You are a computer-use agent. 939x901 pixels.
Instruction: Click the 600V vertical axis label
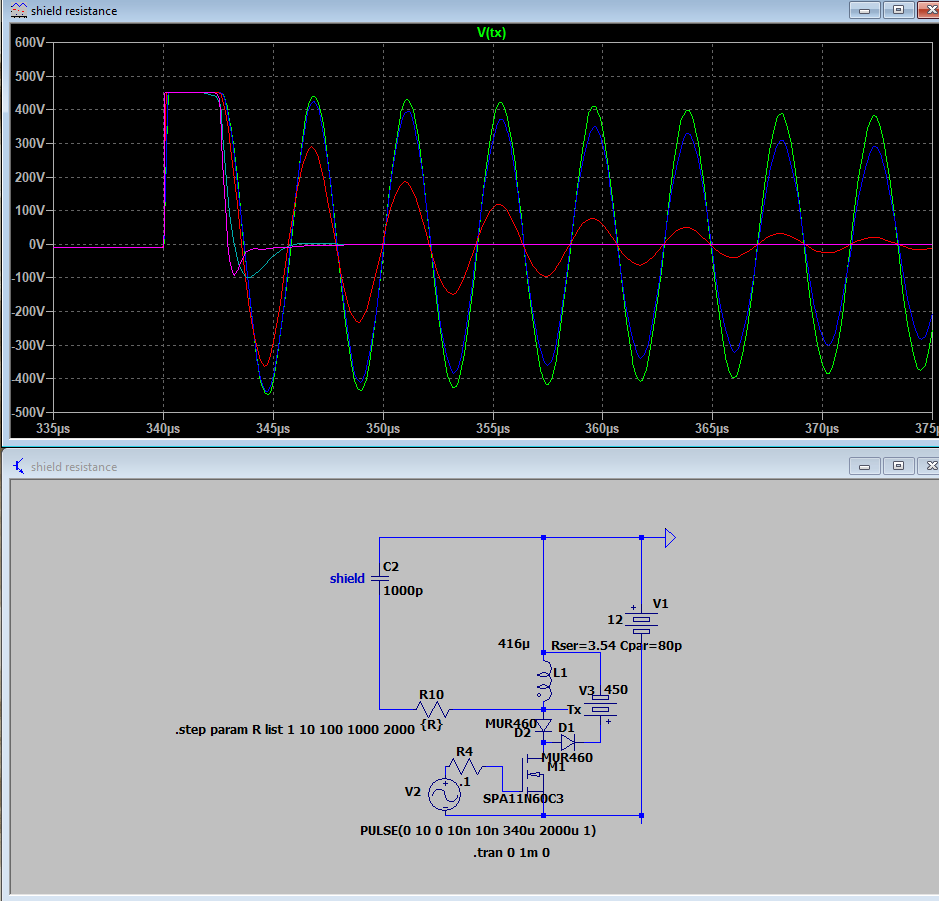click(x=29, y=44)
